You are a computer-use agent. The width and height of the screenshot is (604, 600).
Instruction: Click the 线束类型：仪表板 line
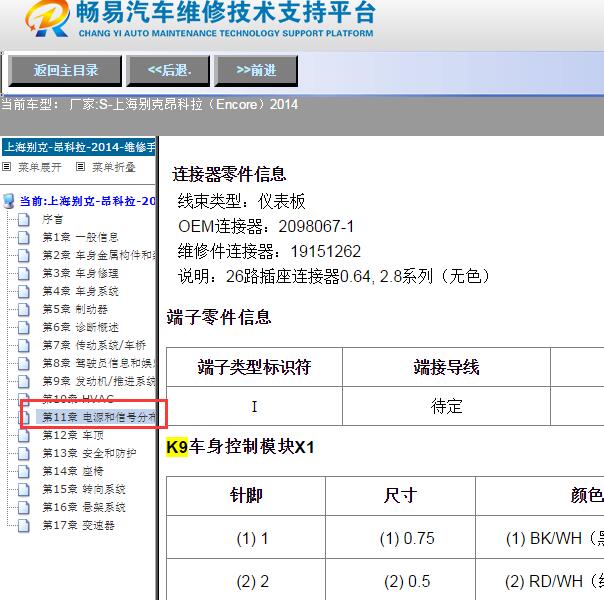[x=242, y=201]
